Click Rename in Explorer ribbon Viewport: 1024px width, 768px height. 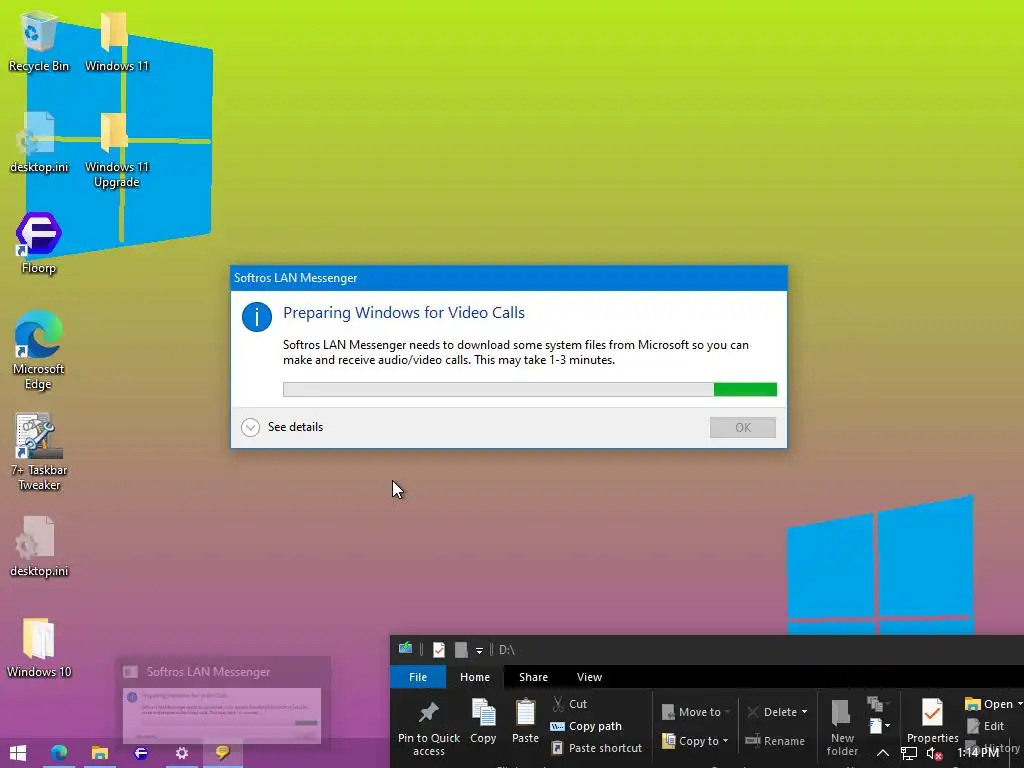(775, 741)
